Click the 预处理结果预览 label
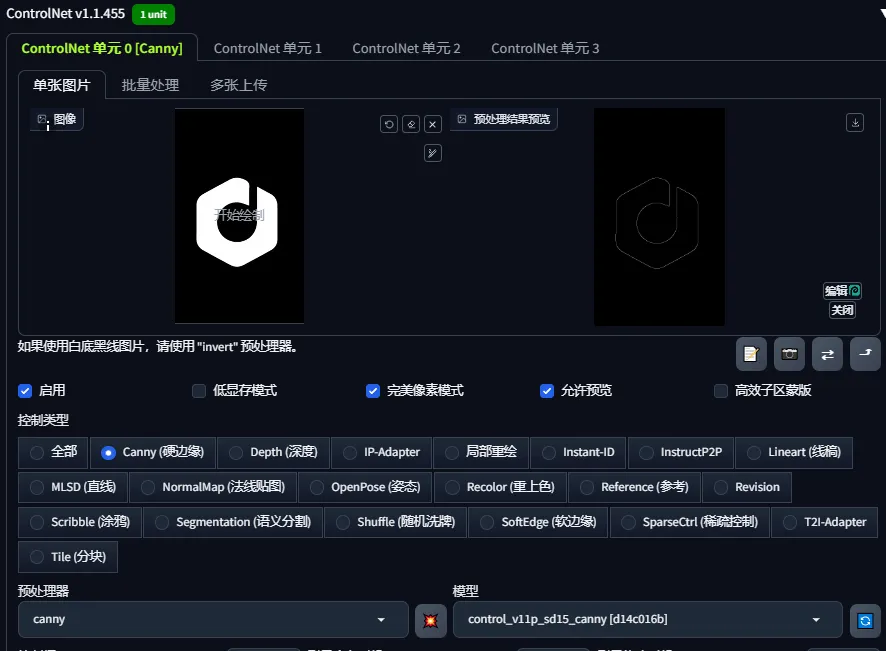Viewport: 886px width, 651px height. (x=504, y=119)
